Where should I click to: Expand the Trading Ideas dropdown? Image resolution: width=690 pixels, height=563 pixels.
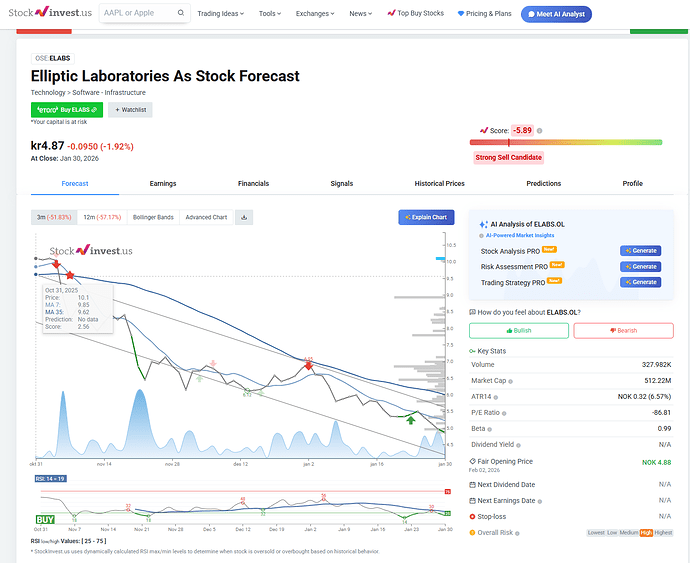[x=222, y=14]
